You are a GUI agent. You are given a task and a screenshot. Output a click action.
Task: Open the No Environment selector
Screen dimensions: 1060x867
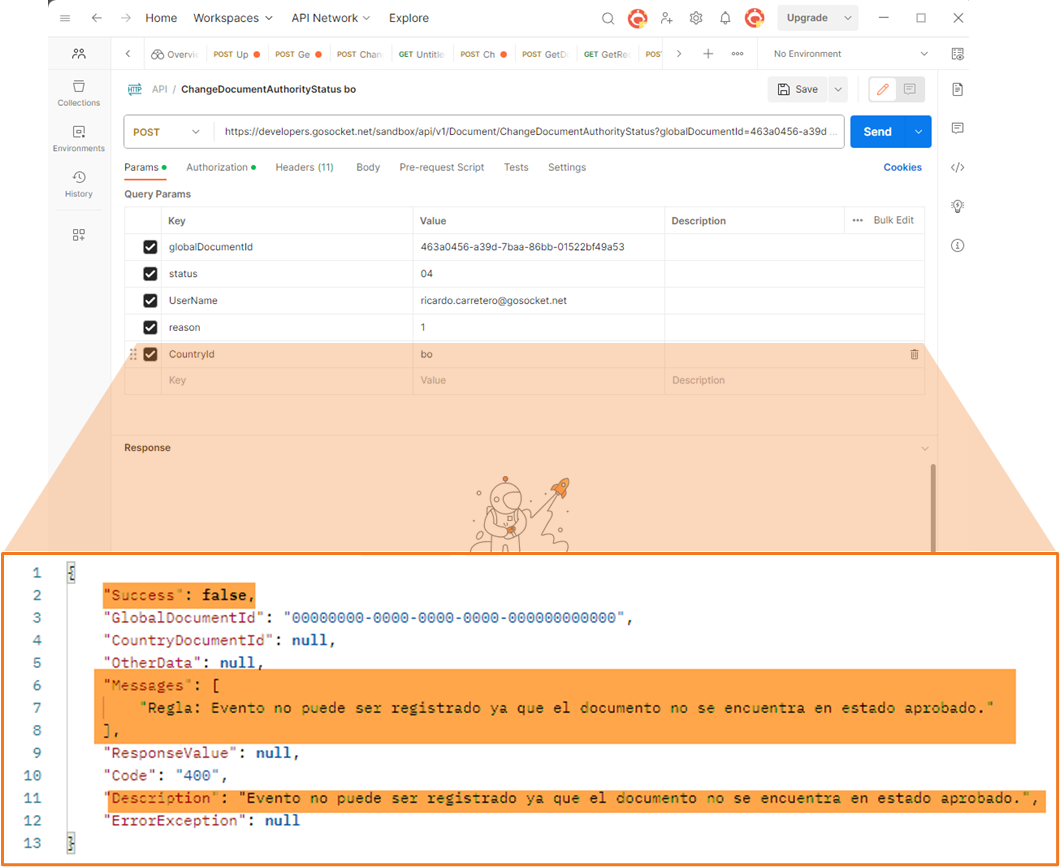[851, 54]
